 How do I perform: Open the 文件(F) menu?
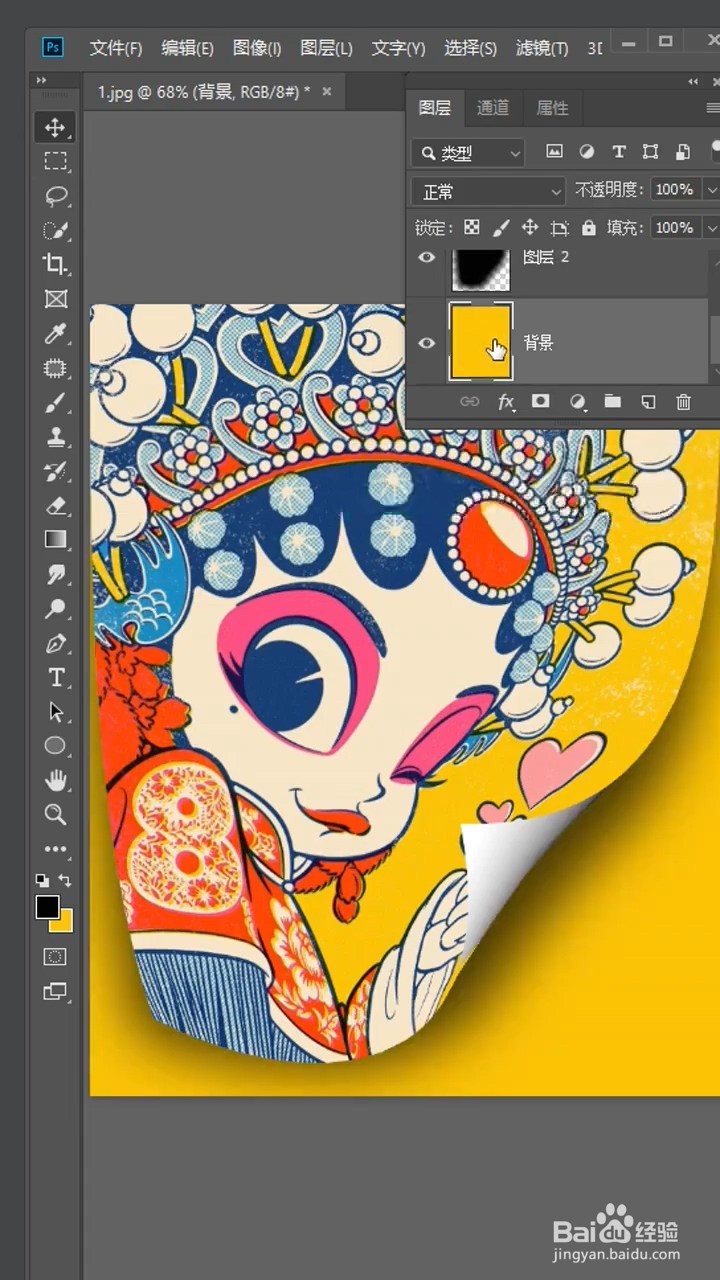(x=116, y=48)
